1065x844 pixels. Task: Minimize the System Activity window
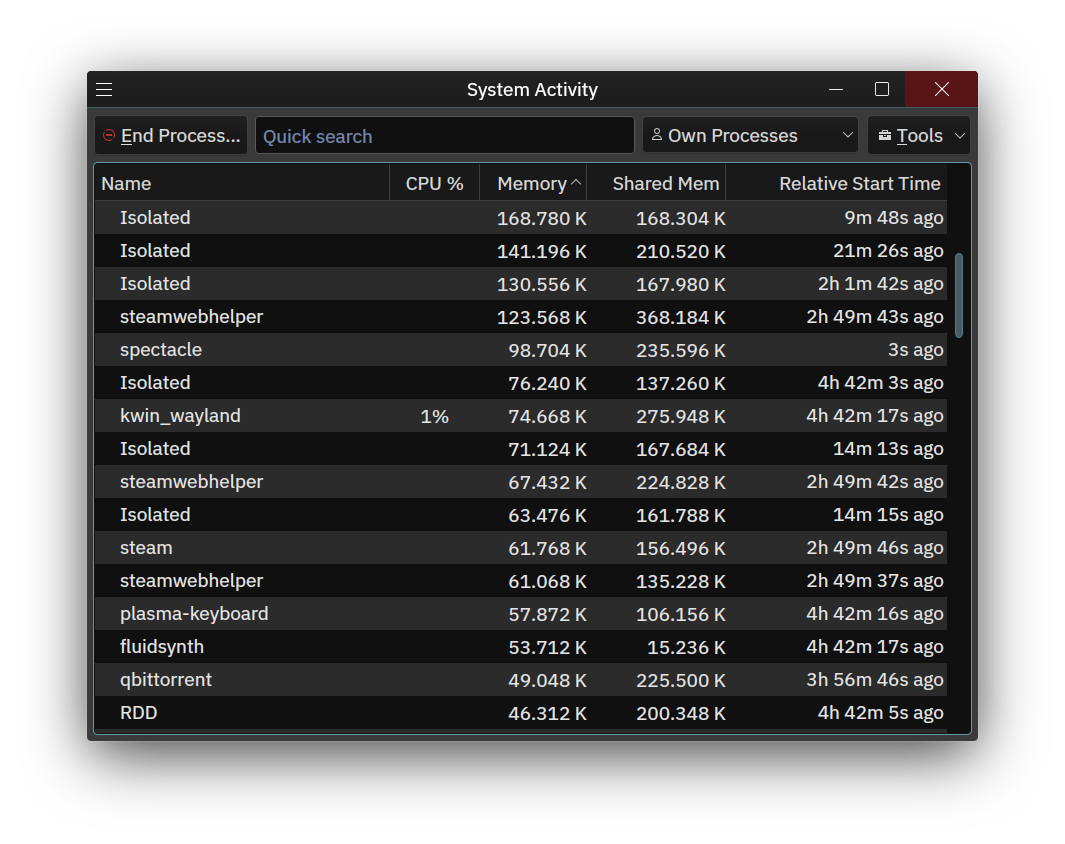tap(836, 90)
